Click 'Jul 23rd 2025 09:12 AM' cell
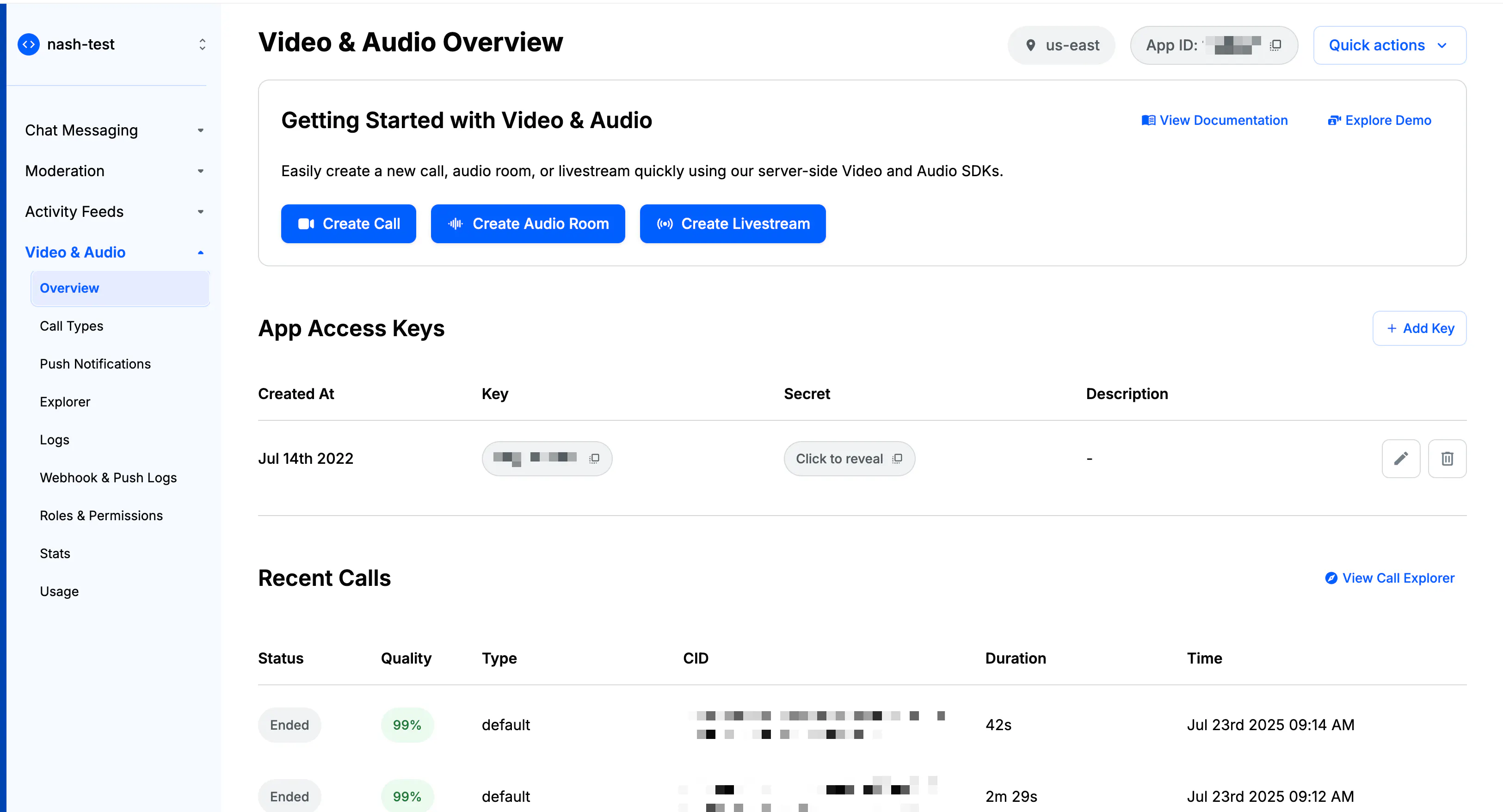This screenshot has width=1503, height=812. point(1270,796)
